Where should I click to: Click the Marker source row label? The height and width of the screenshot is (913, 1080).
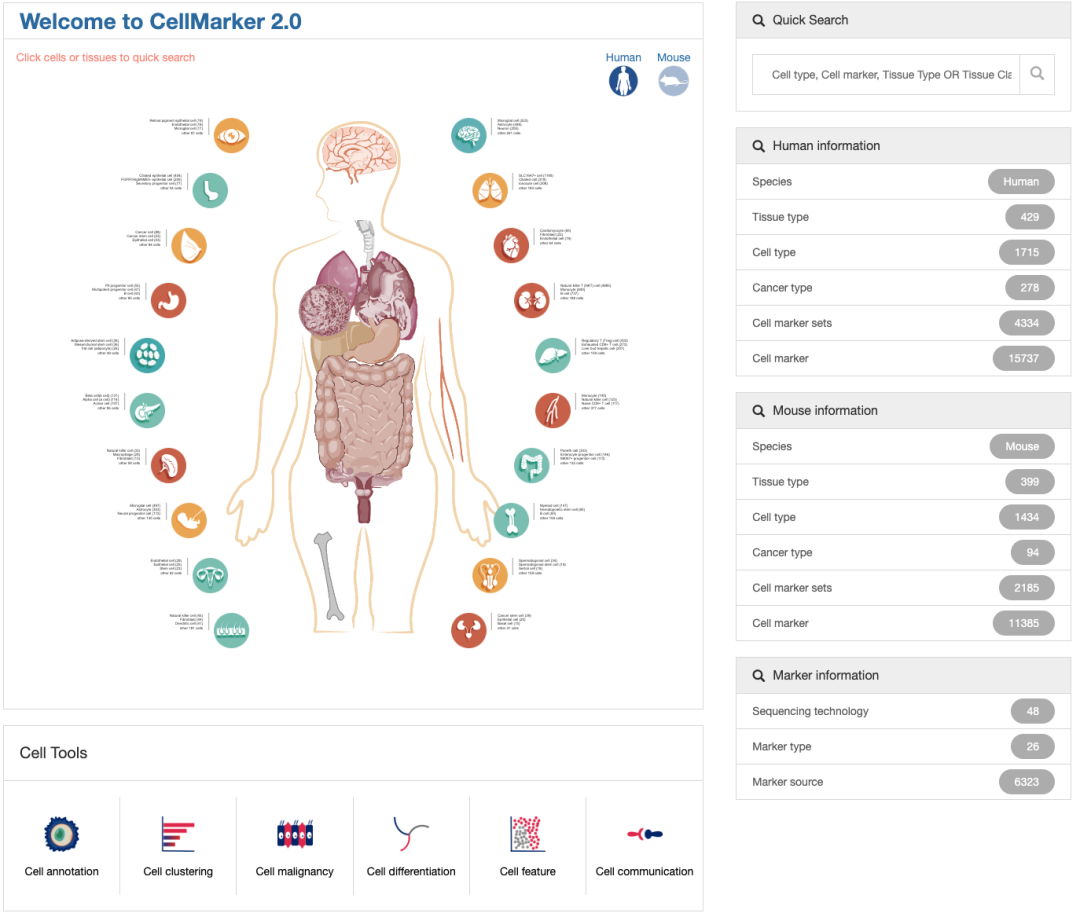(787, 781)
